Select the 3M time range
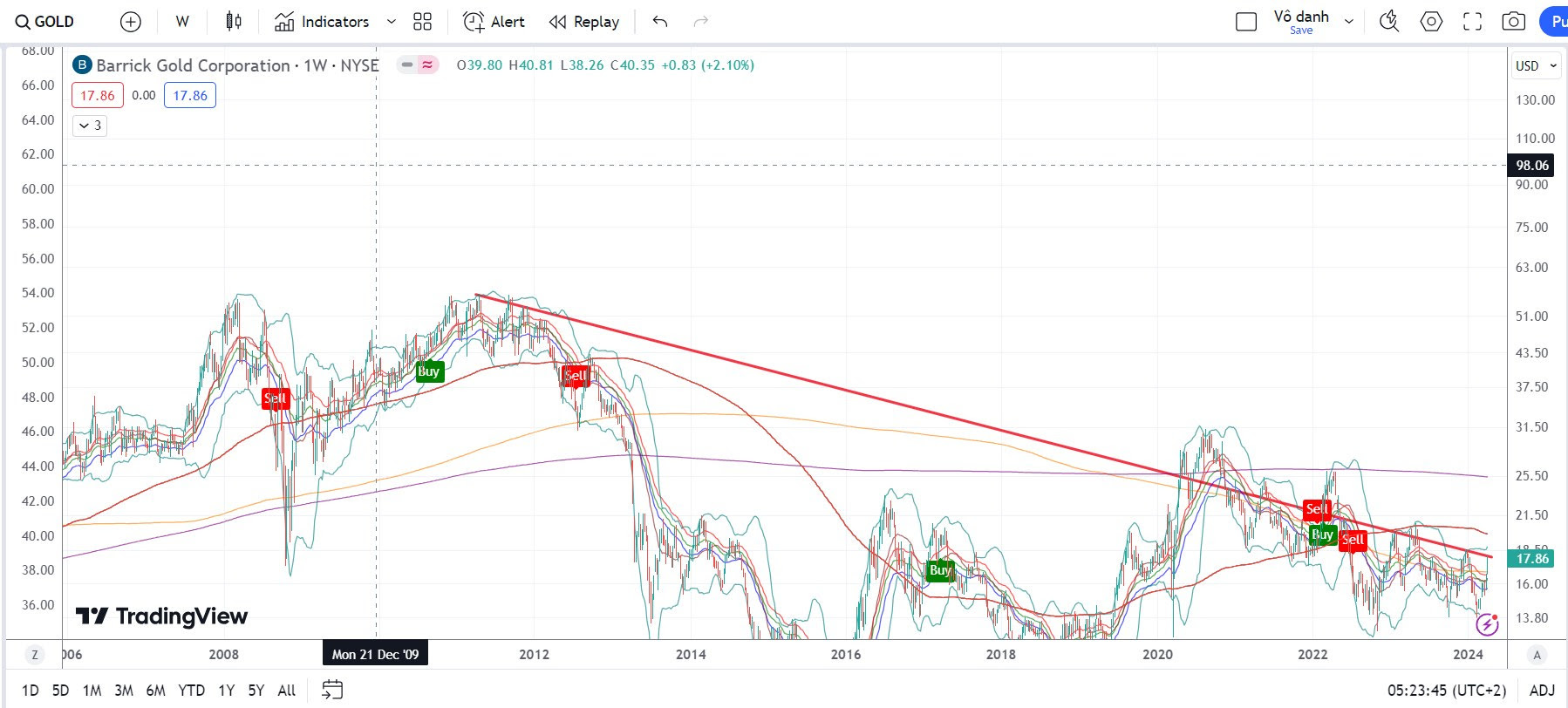Image resolution: width=1568 pixels, height=708 pixels. [x=124, y=691]
